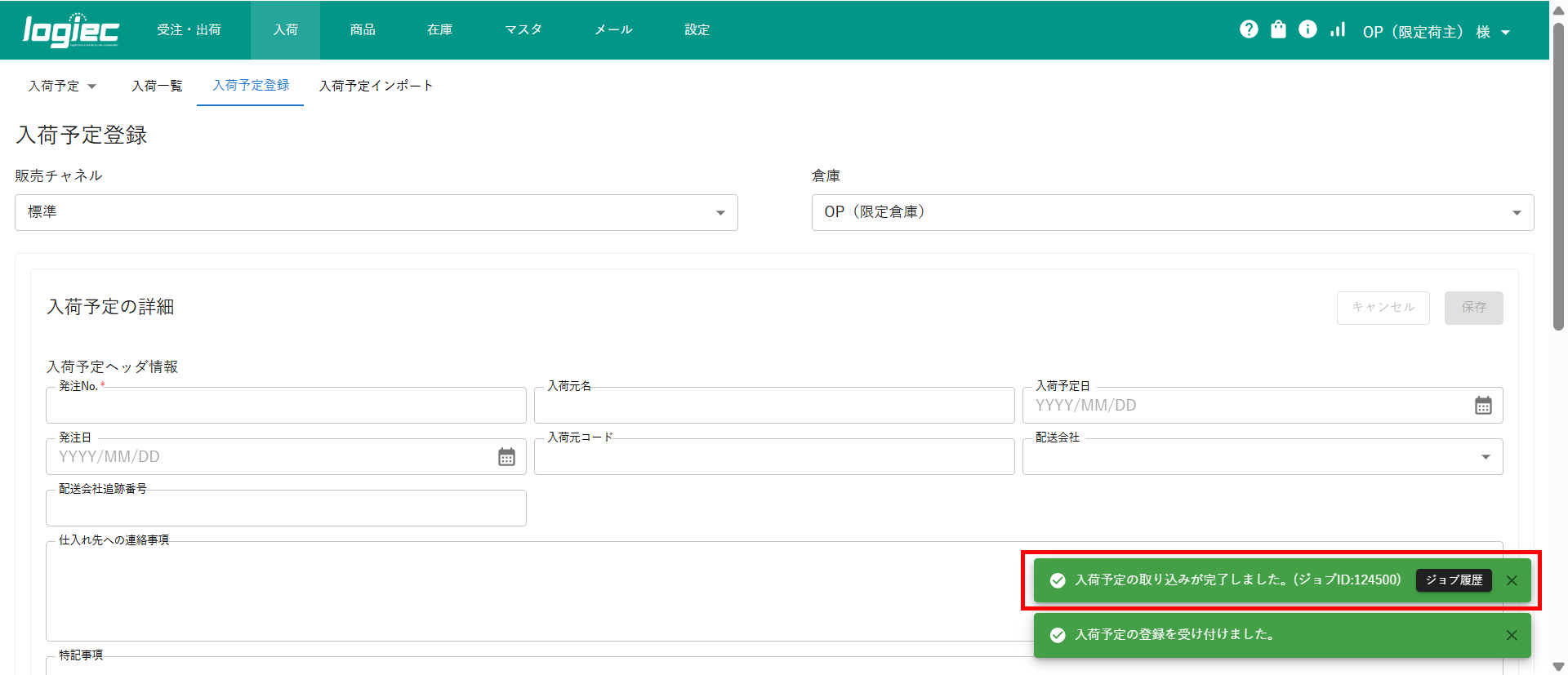Open calendar picker for 入荷予定日
The width and height of the screenshot is (1568, 675).
point(1483,406)
